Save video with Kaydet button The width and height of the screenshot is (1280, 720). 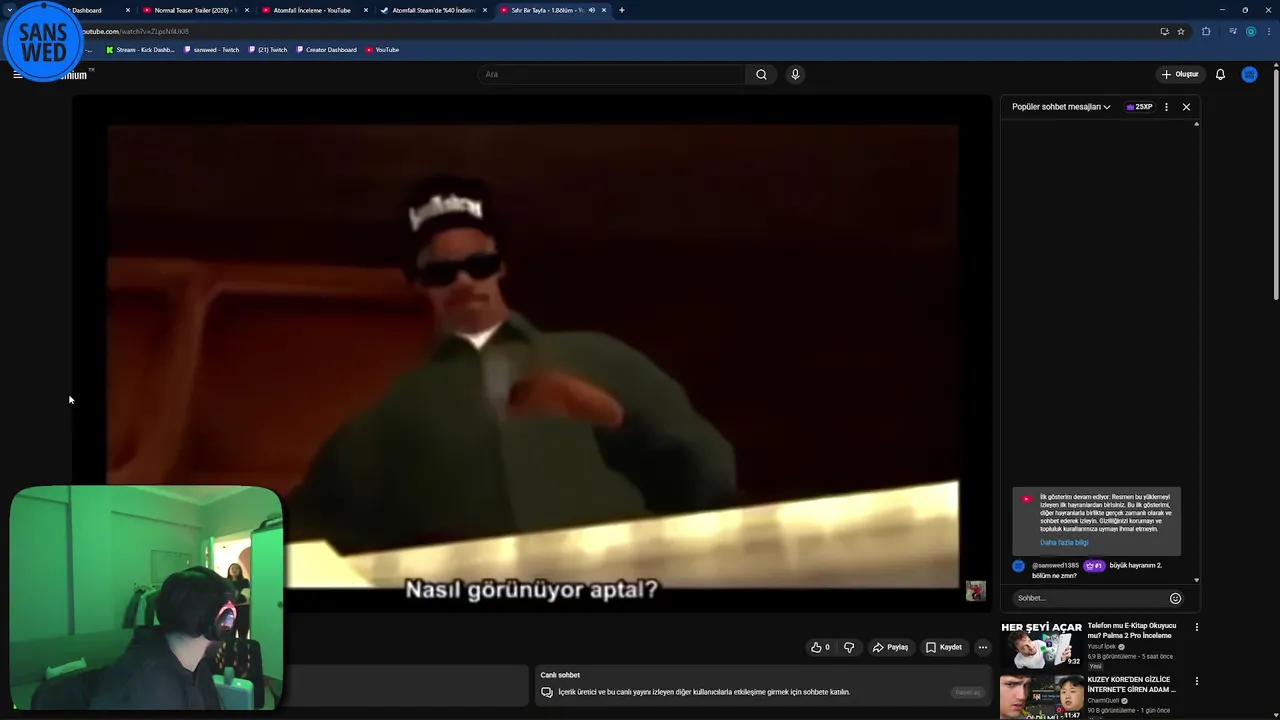coord(943,647)
